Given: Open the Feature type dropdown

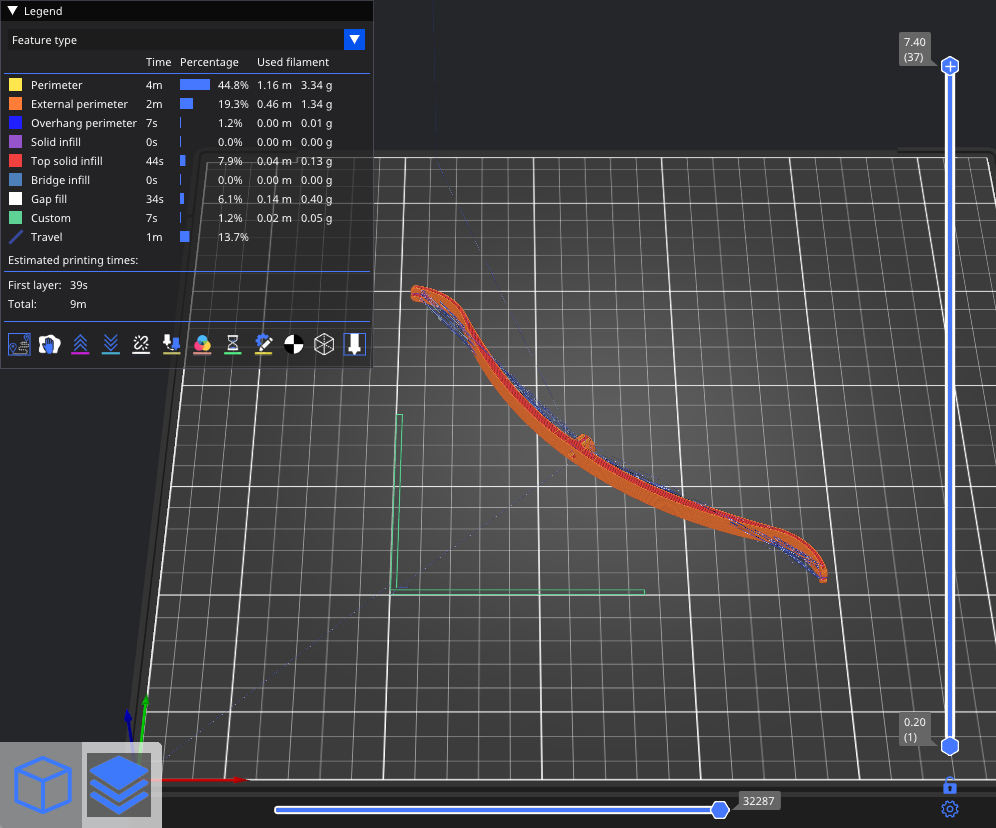Looking at the screenshot, I should 354,40.
